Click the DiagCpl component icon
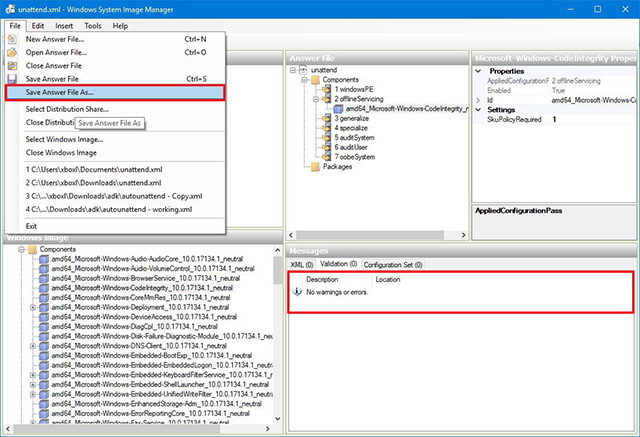 (x=44, y=326)
